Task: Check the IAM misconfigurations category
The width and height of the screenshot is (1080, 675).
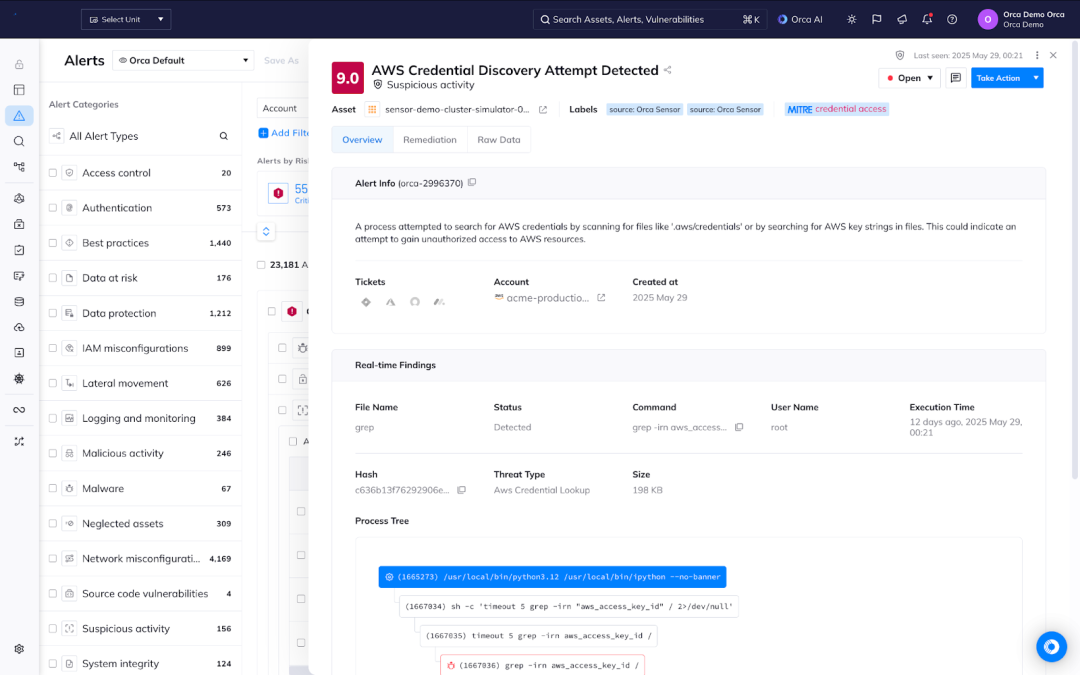Action: tap(52, 348)
